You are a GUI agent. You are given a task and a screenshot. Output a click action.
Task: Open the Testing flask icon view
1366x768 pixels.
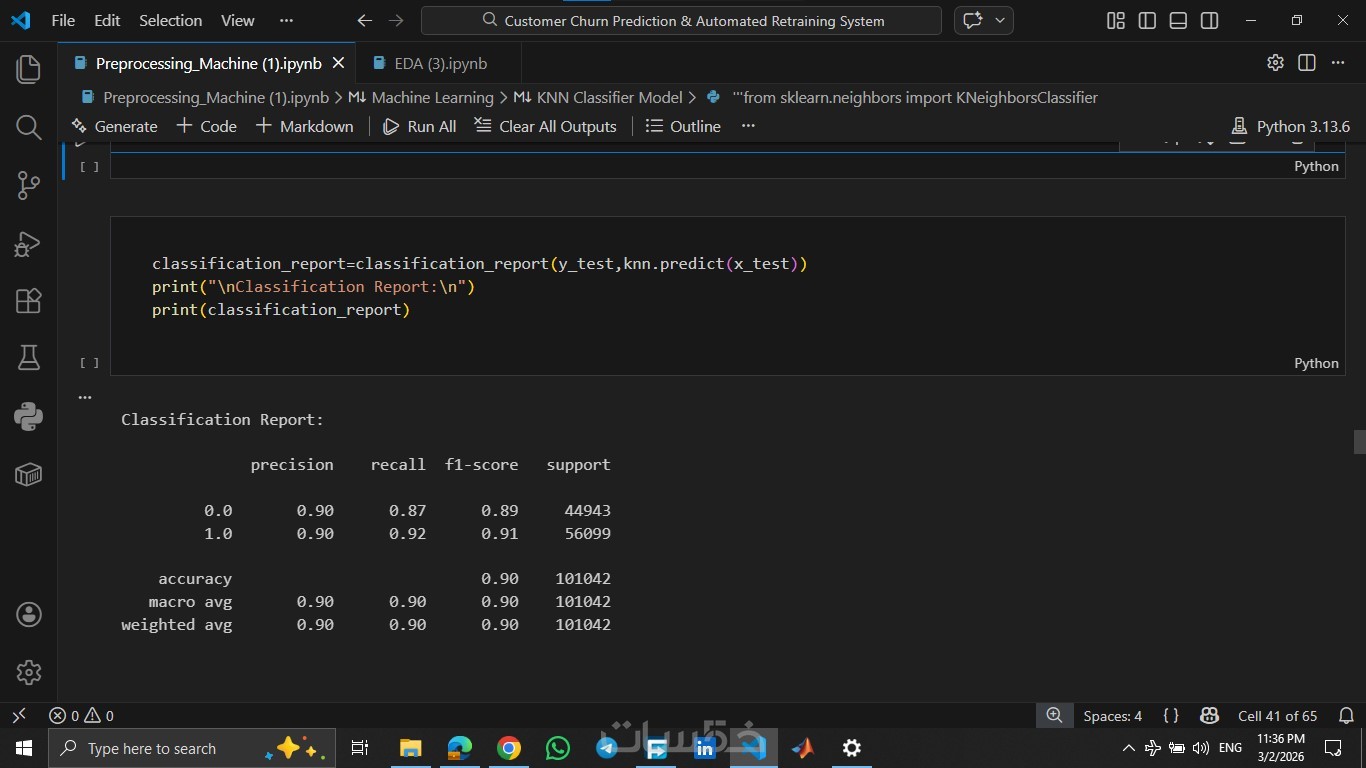(28, 358)
